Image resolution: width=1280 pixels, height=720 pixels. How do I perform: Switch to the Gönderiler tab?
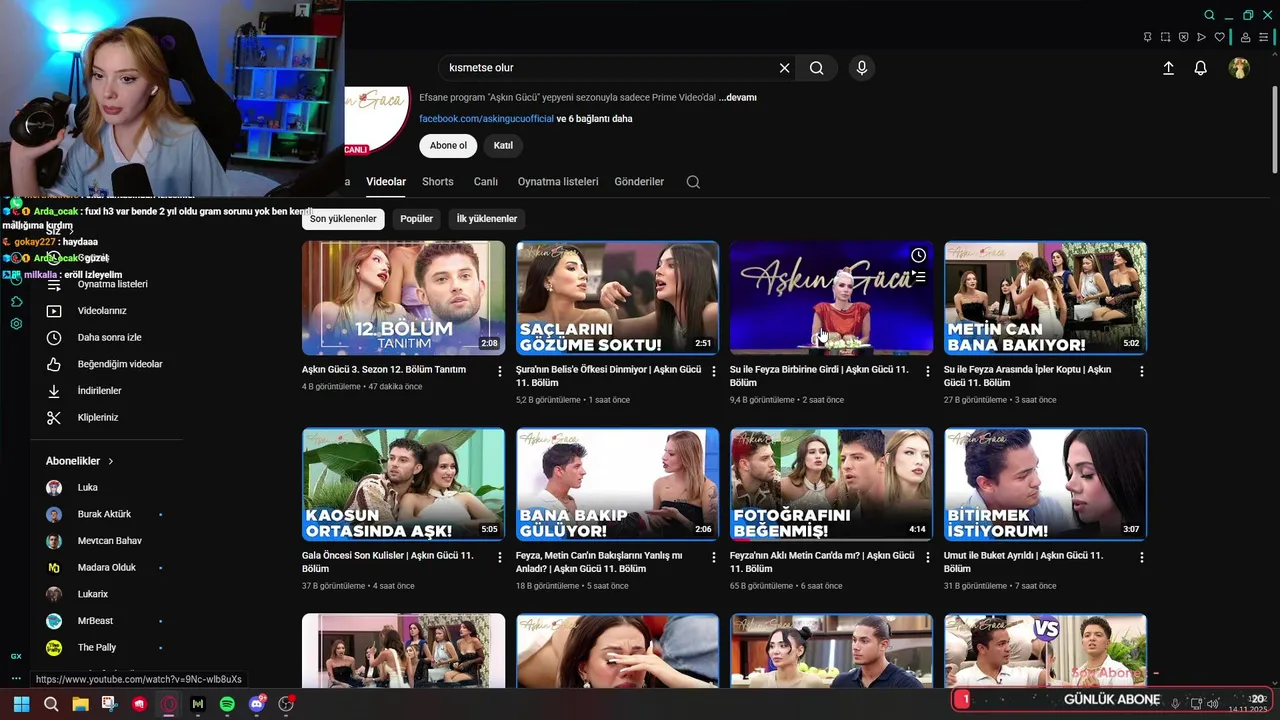click(639, 182)
